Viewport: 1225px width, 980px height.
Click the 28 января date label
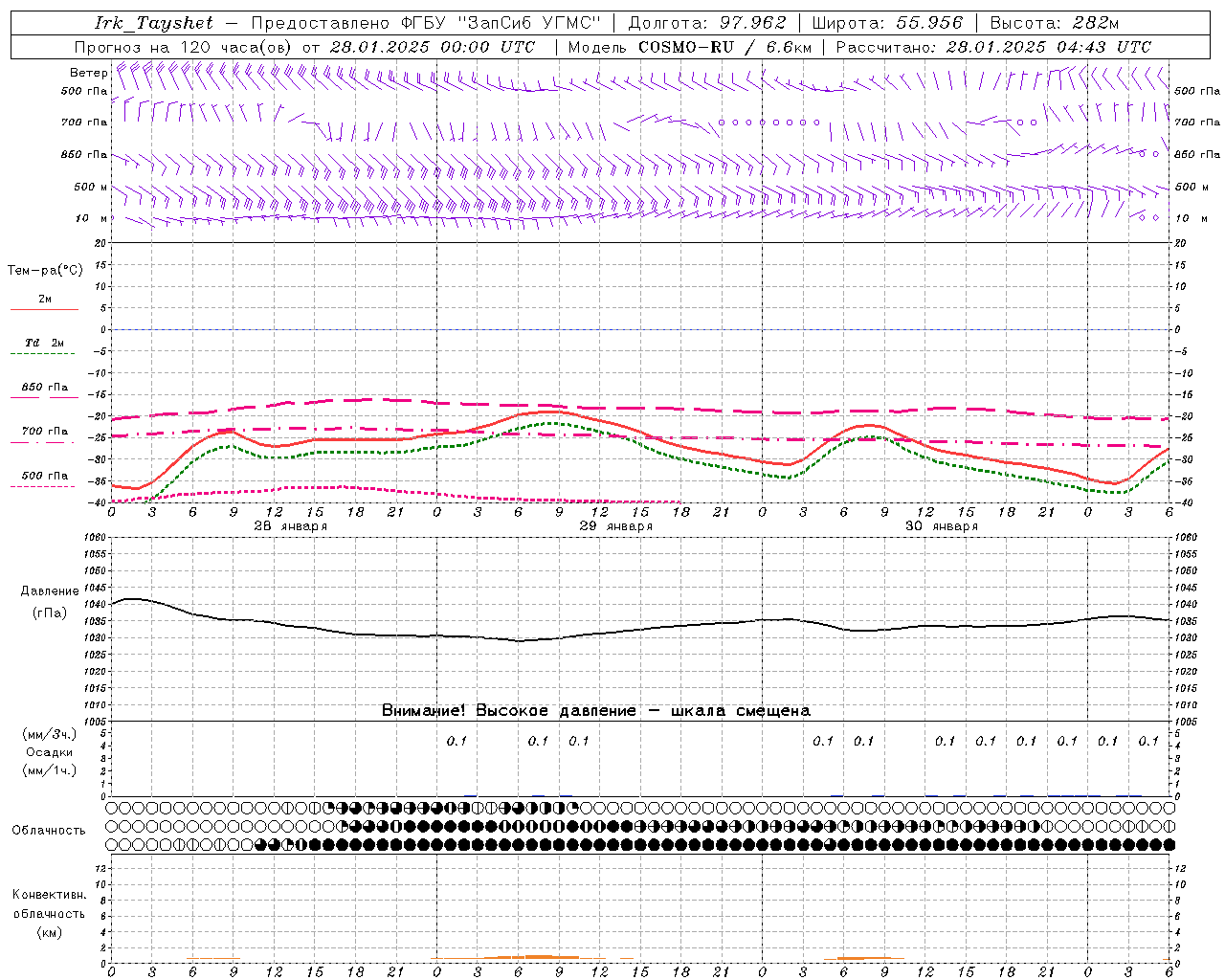click(290, 526)
